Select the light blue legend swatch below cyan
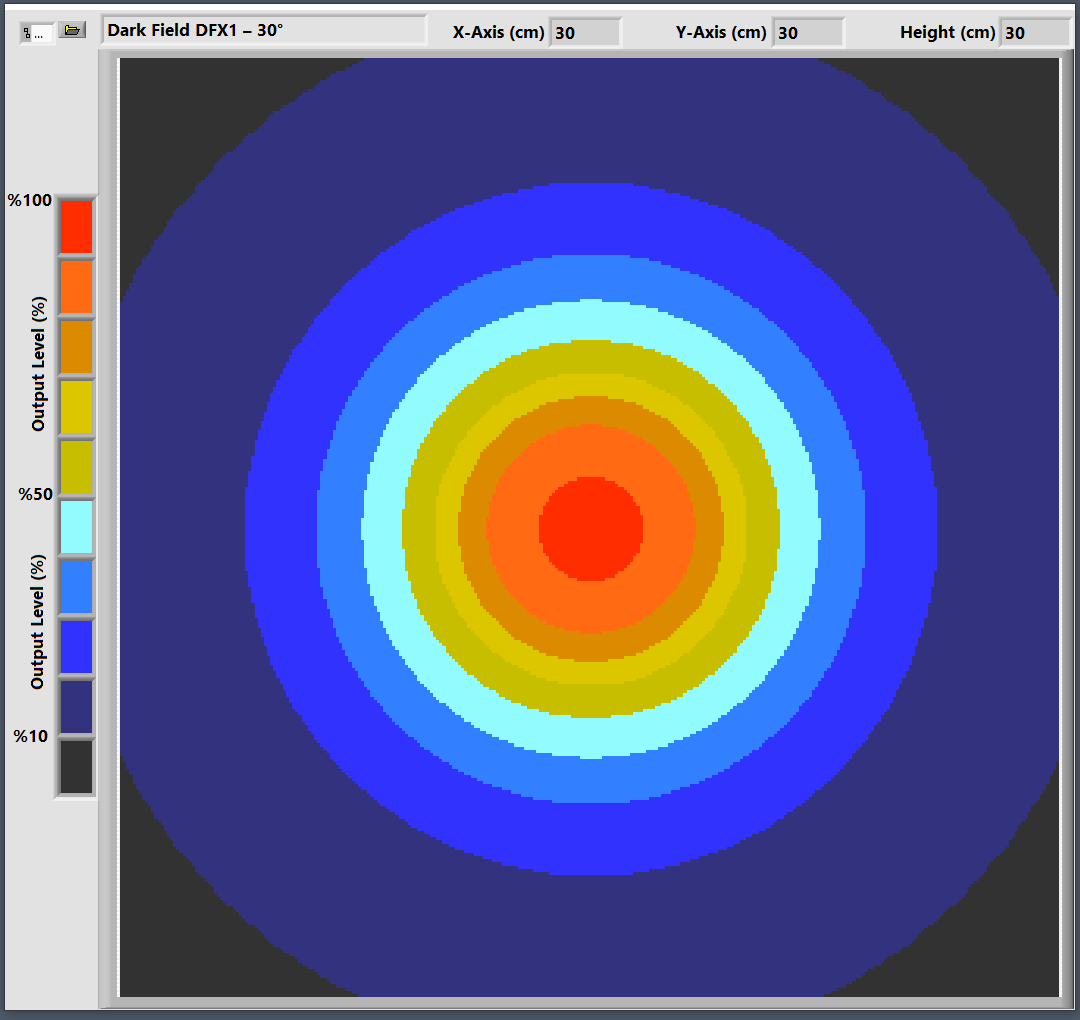 coord(76,587)
